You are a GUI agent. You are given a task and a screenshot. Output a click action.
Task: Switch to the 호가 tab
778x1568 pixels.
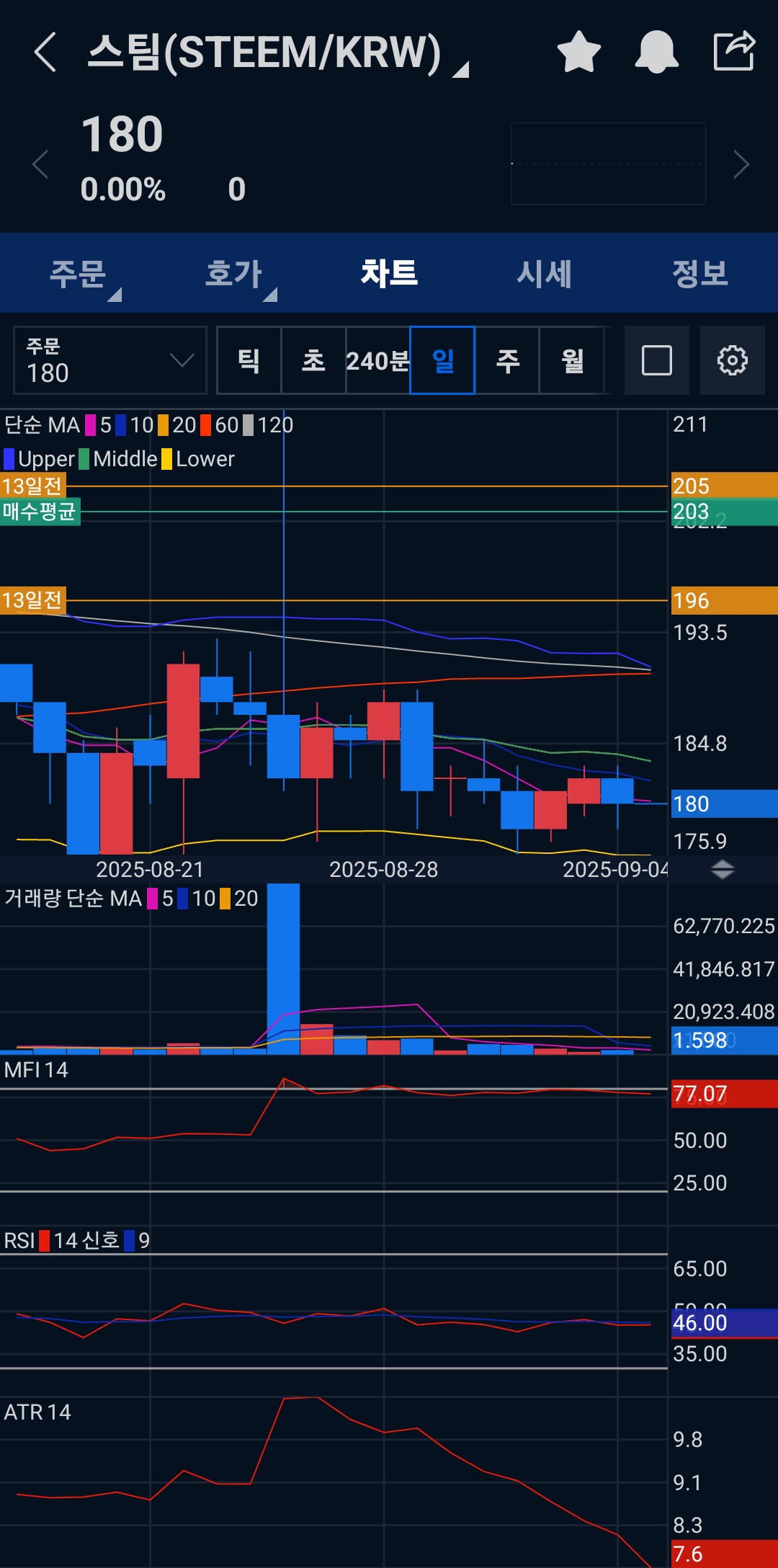pos(233,274)
